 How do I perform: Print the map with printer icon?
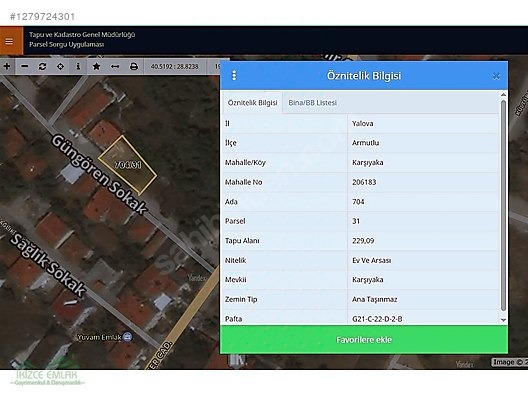click(134, 66)
